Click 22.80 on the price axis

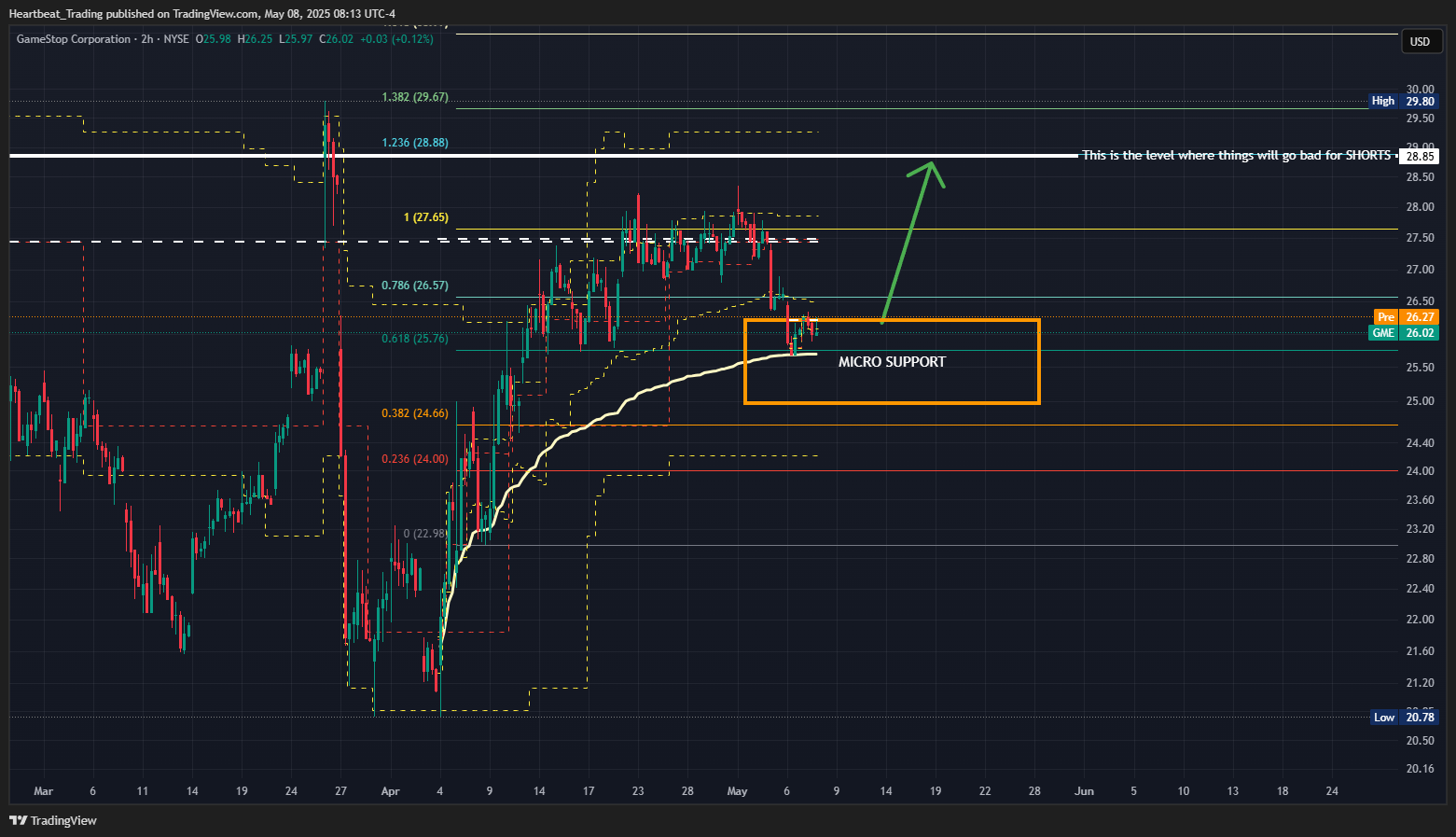click(x=1421, y=559)
